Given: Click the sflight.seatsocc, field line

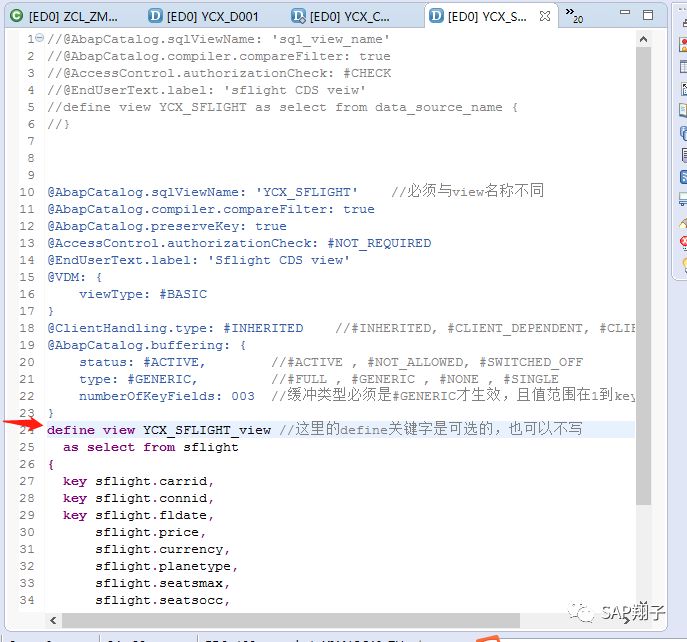Looking at the screenshot, I should tap(163, 601).
